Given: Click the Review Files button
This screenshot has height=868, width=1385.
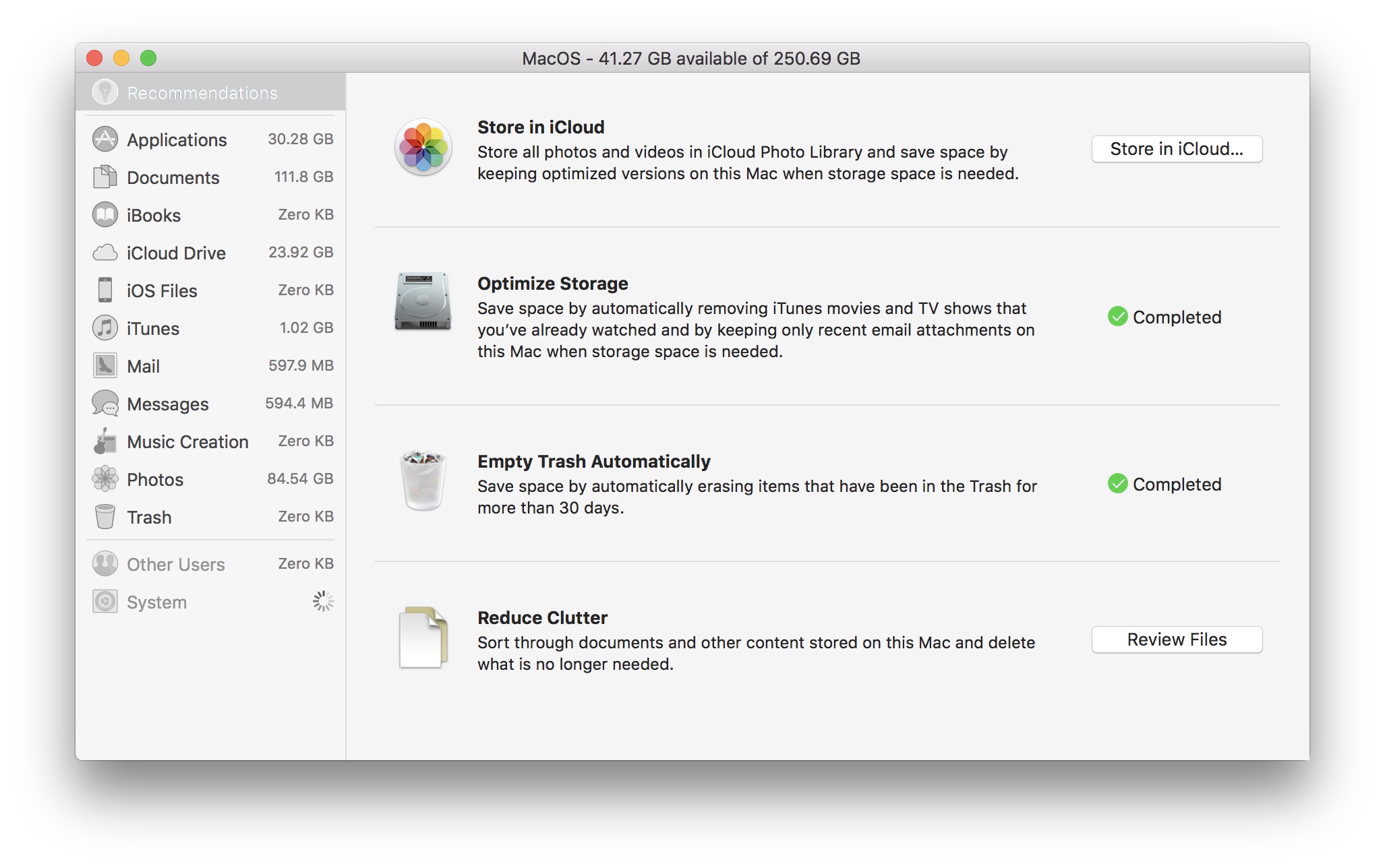Looking at the screenshot, I should click(1177, 640).
